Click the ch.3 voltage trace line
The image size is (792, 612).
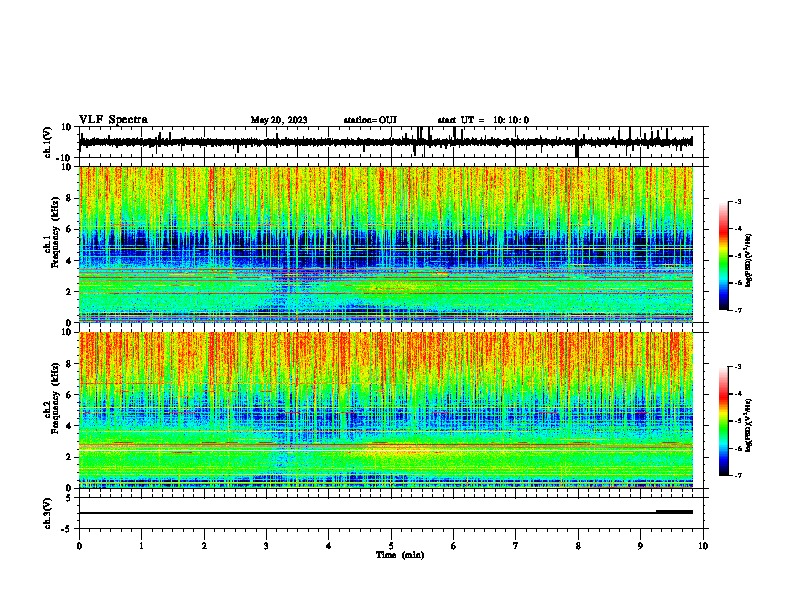coord(386,513)
